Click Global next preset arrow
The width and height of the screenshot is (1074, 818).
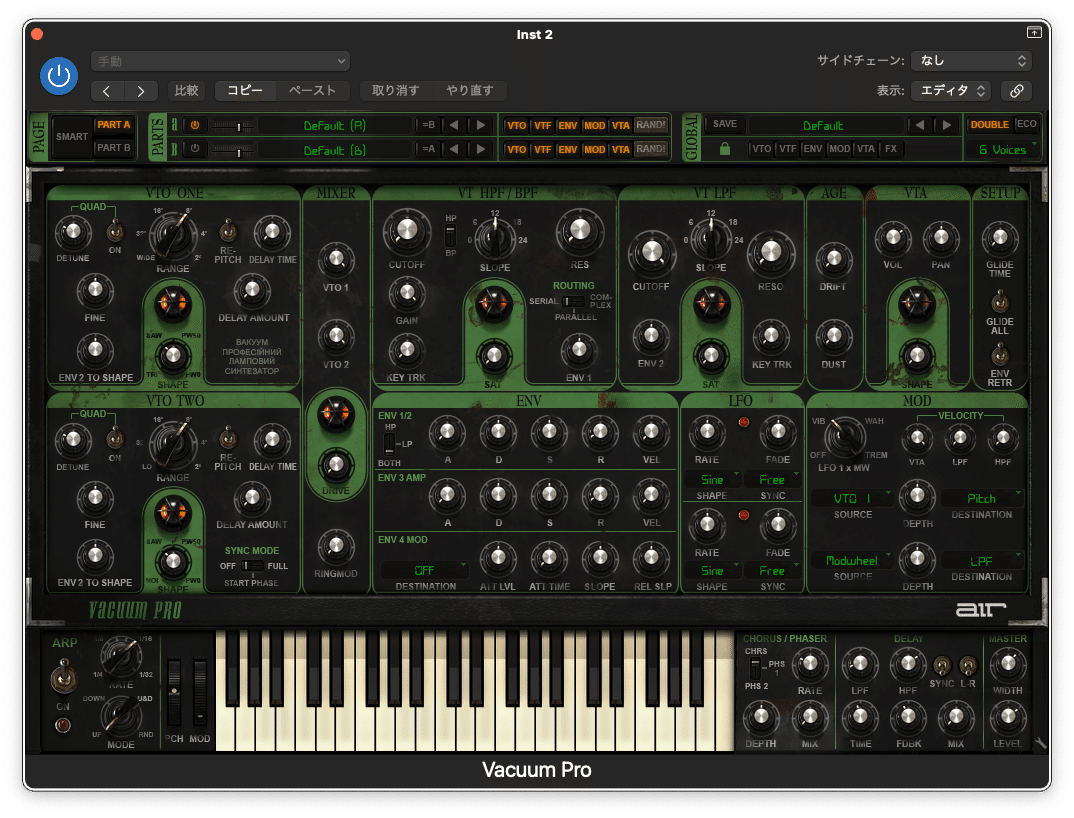[x=947, y=125]
